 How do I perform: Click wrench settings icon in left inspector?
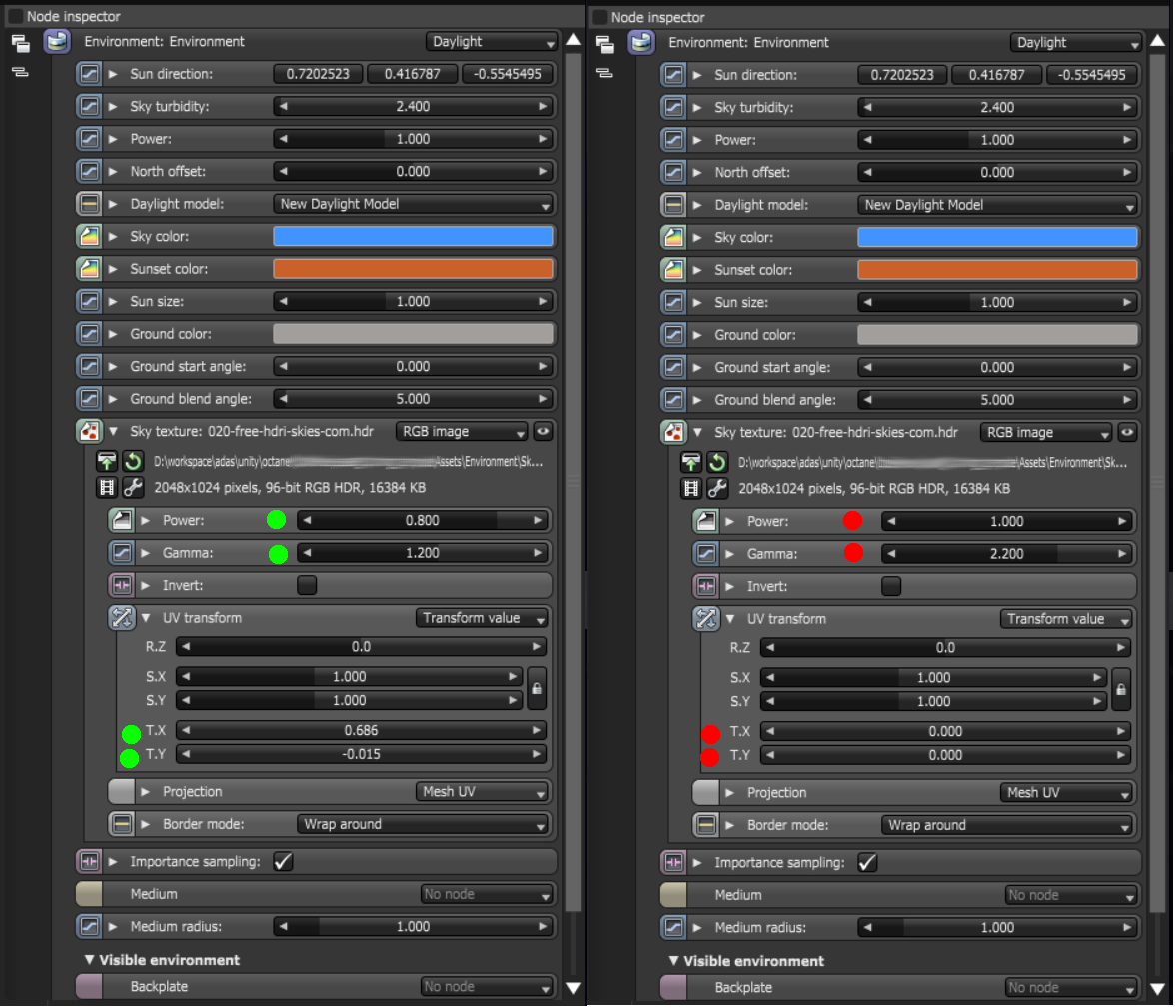coord(133,487)
